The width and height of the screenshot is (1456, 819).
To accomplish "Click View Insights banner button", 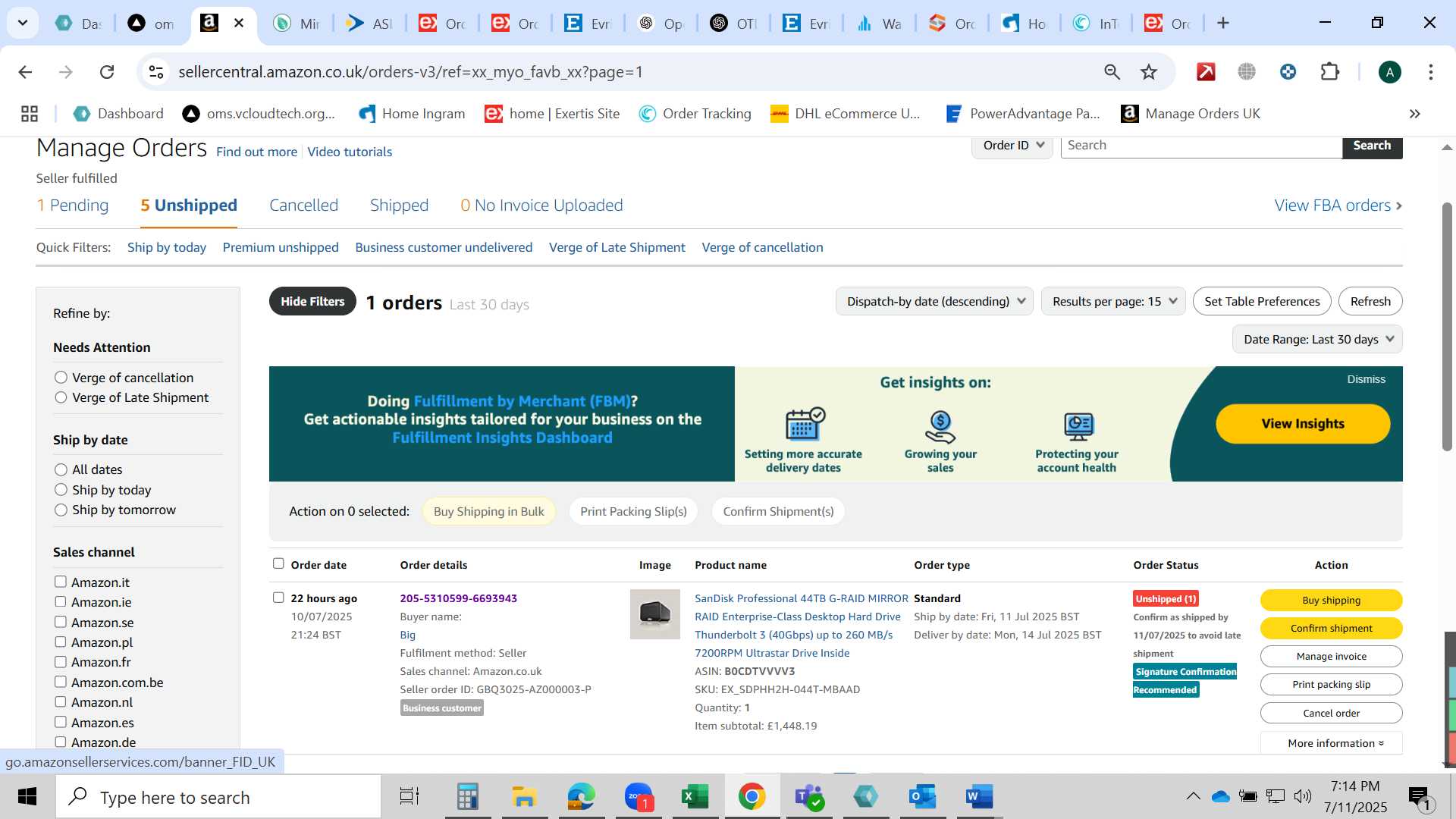I will point(1303,424).
